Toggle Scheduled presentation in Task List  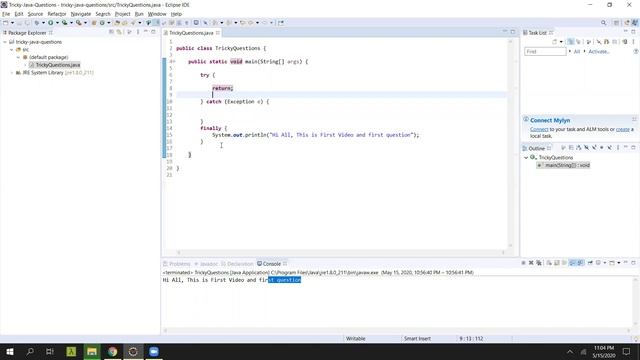click(x=578, y=42)
